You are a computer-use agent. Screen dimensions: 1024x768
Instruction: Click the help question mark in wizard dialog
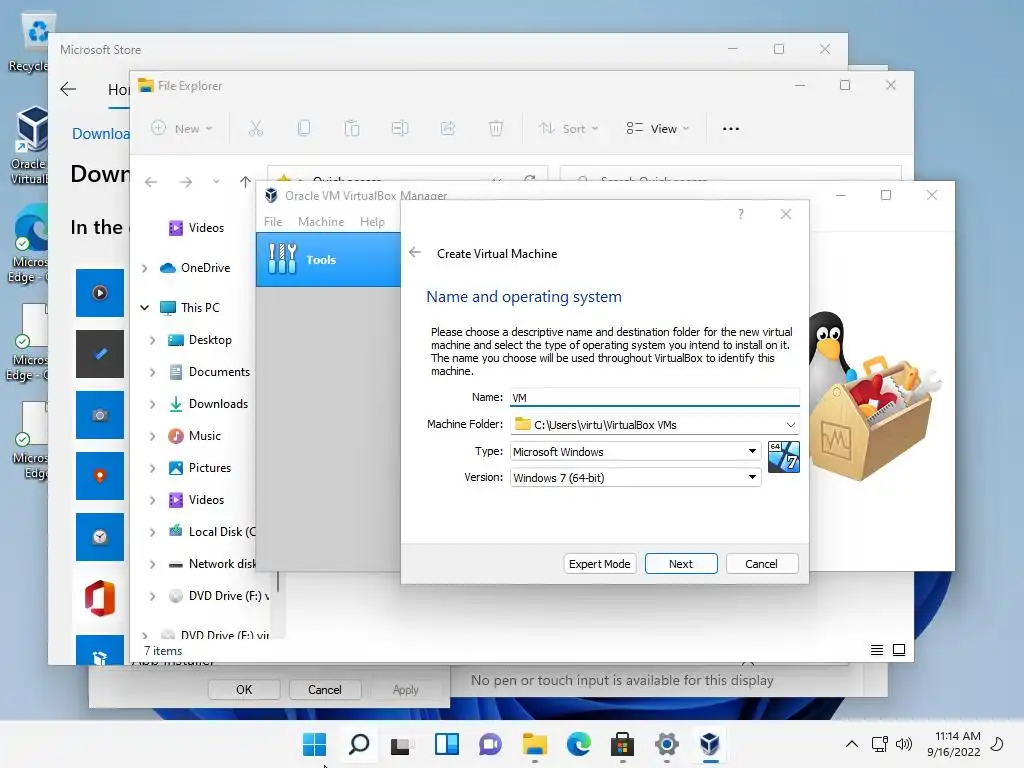741,214
